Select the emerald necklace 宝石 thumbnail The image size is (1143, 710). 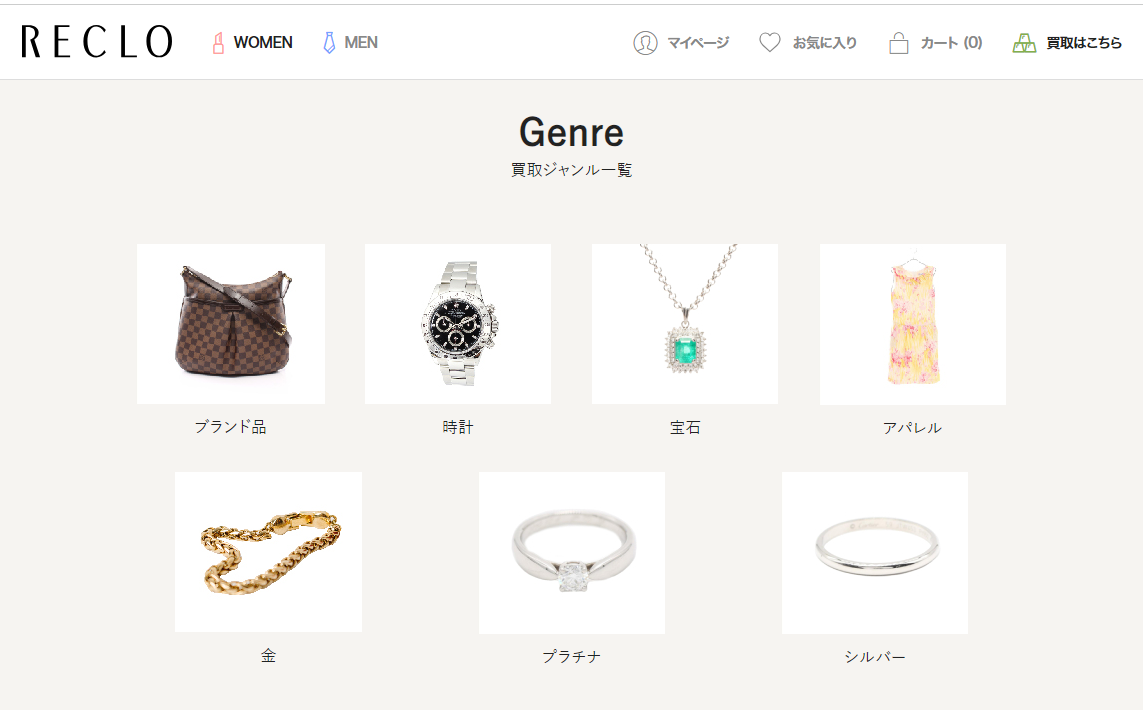pyautogui.click(x=685, y=324)
